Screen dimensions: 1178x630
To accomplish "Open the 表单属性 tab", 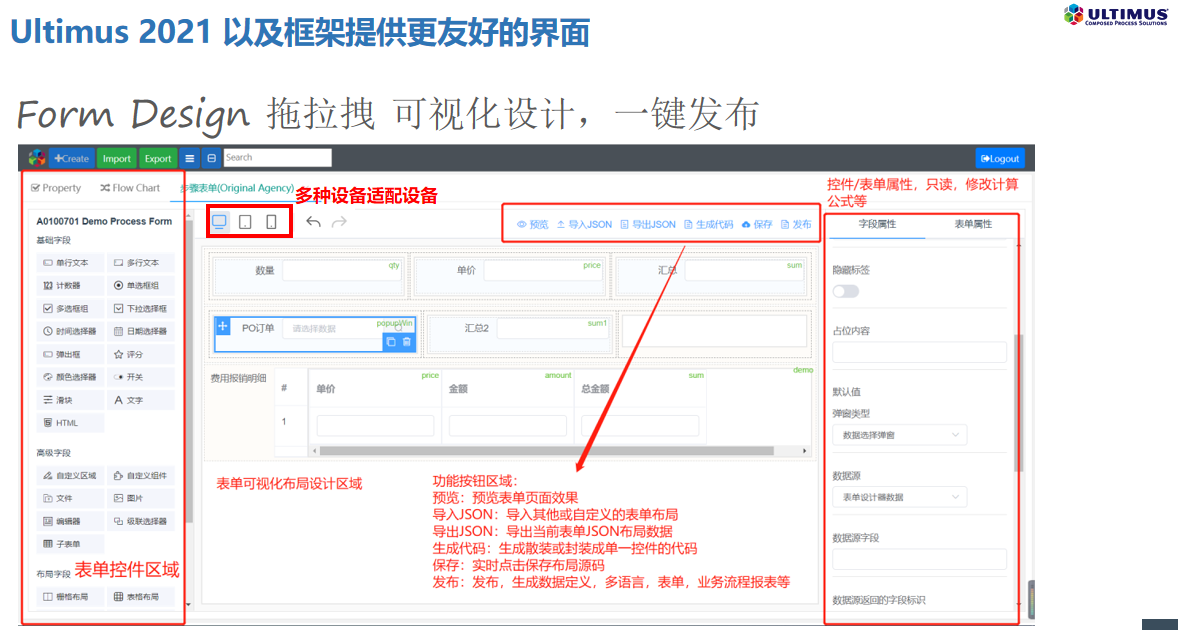I will point(973,225).
